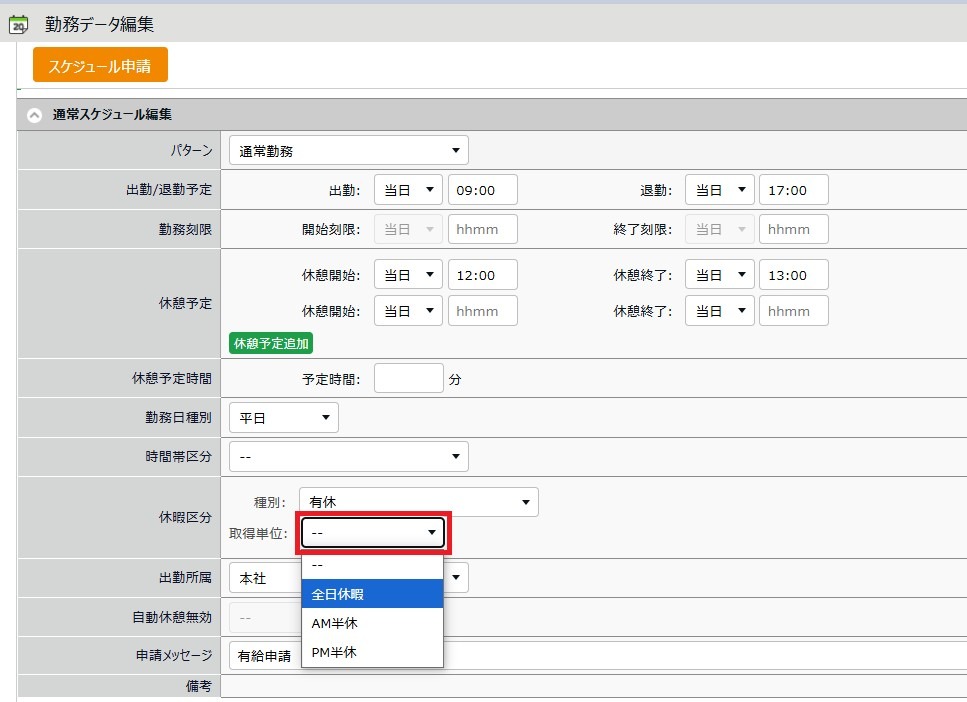Choose AM半休 in the dropdown list

372,623
